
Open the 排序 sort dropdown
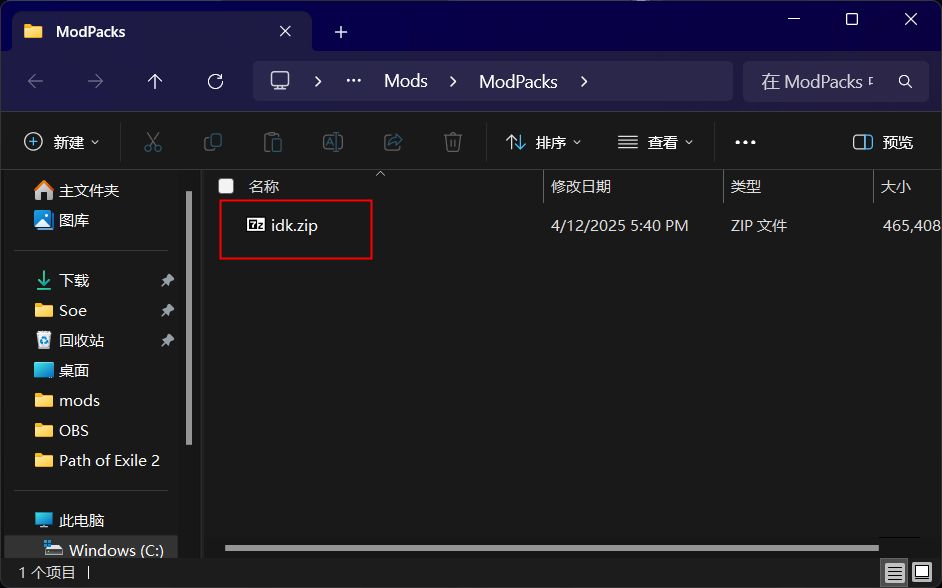544,142
